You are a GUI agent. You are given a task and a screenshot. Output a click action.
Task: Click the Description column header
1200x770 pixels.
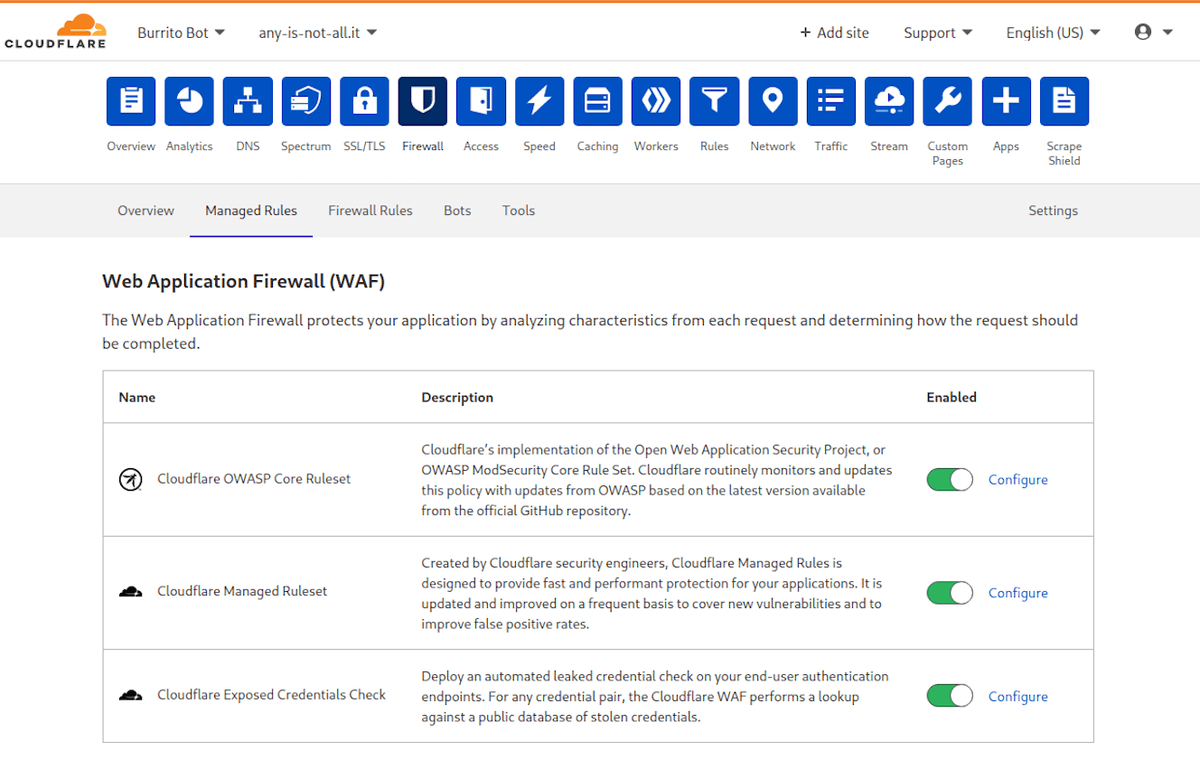coord(457,397)
